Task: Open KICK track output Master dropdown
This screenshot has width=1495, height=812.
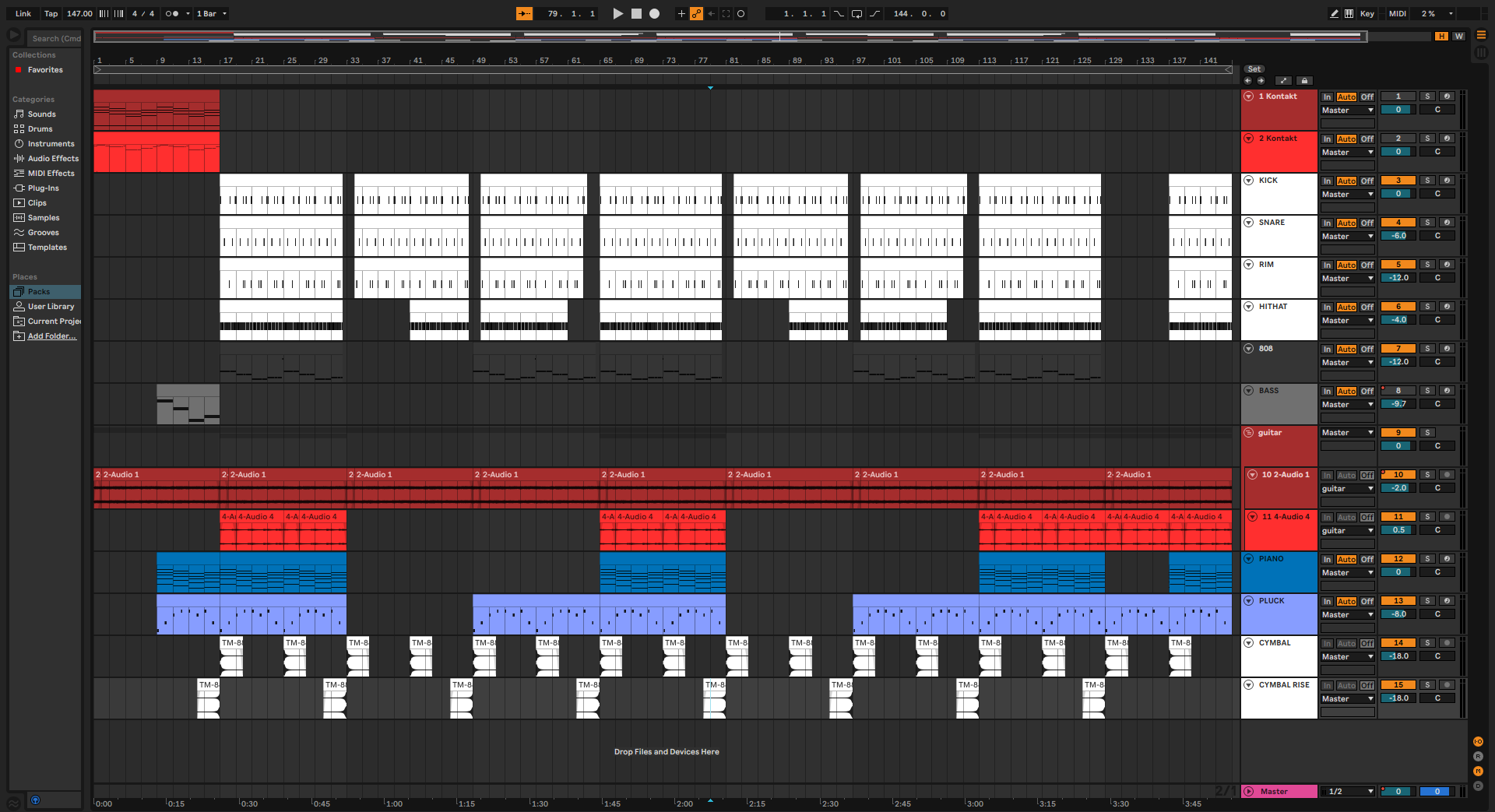Action: pos(1348,195)
